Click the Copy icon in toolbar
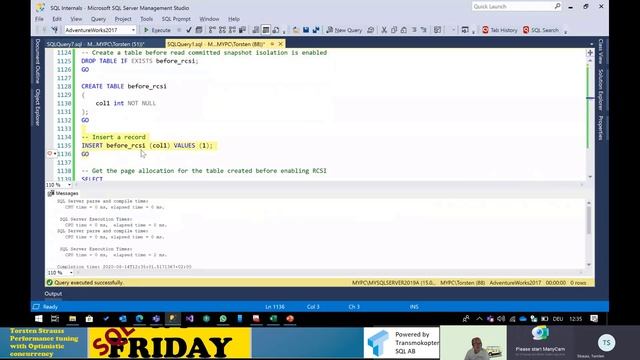Screen dimensions: 640x360 point(394,30)
